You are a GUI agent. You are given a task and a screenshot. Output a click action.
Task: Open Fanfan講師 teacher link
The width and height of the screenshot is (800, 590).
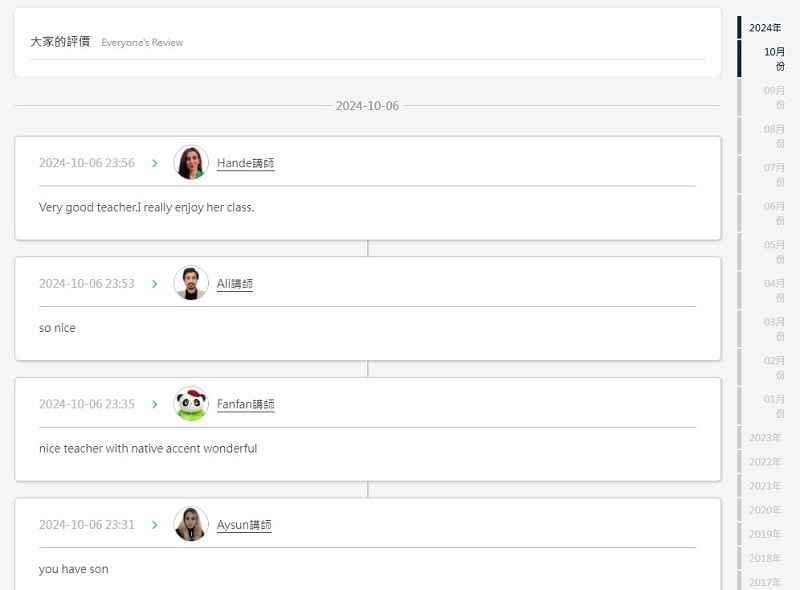[x=245, y=404]
